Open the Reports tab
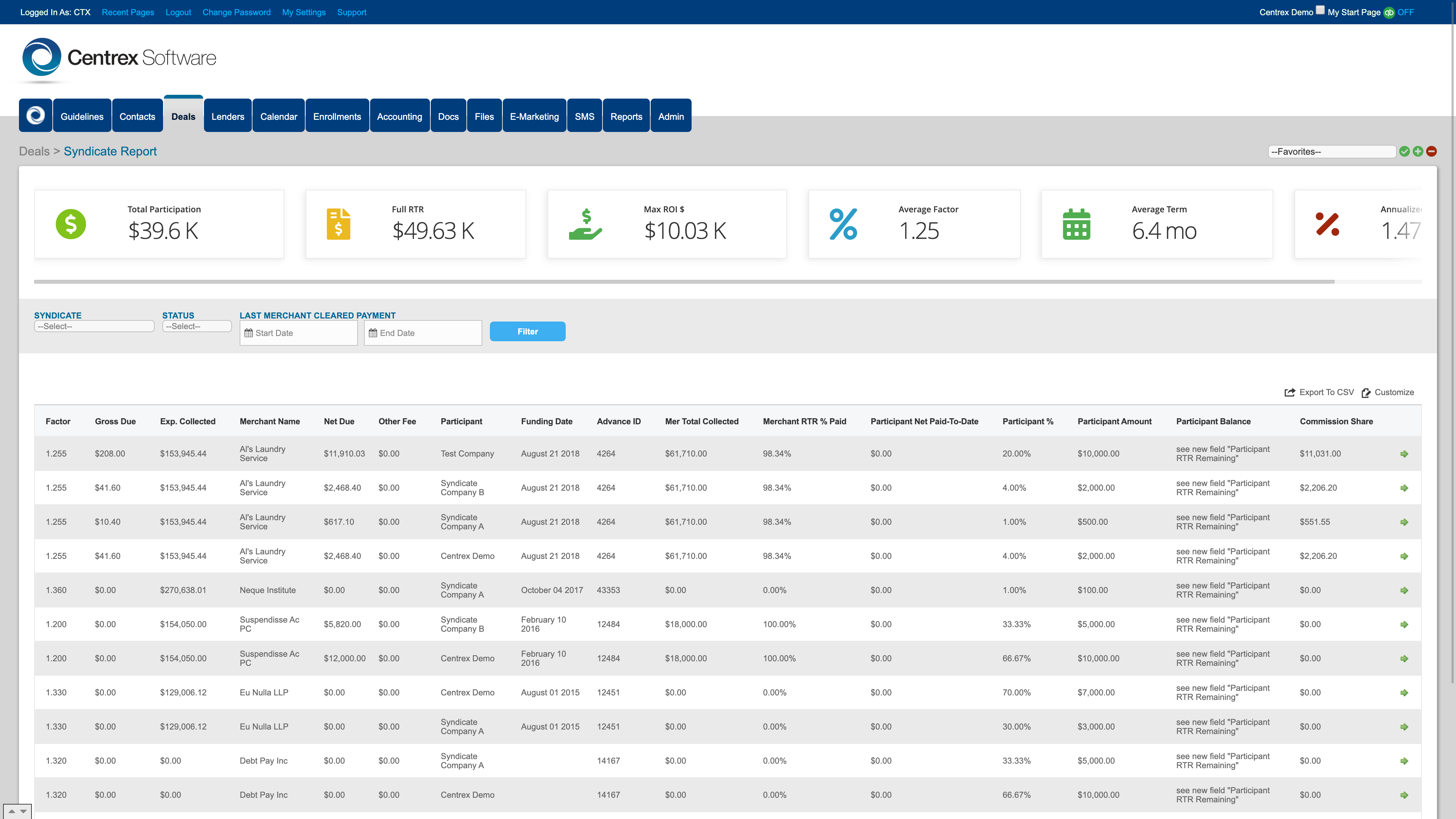This screenshot has height=819, width=1456. click(626, 115)
